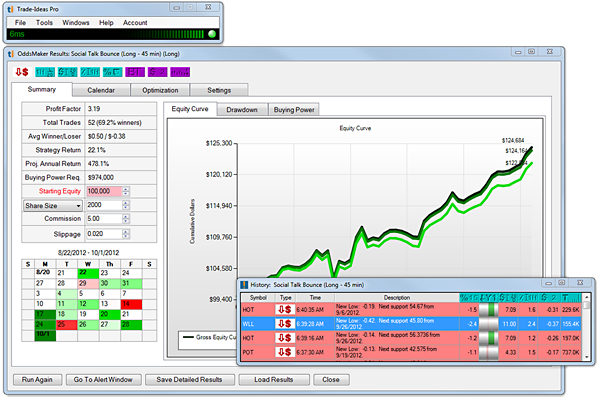Click the Run Again button
Image resolution: width=600 pixels, height=398 pixels.
pos(38,380)
